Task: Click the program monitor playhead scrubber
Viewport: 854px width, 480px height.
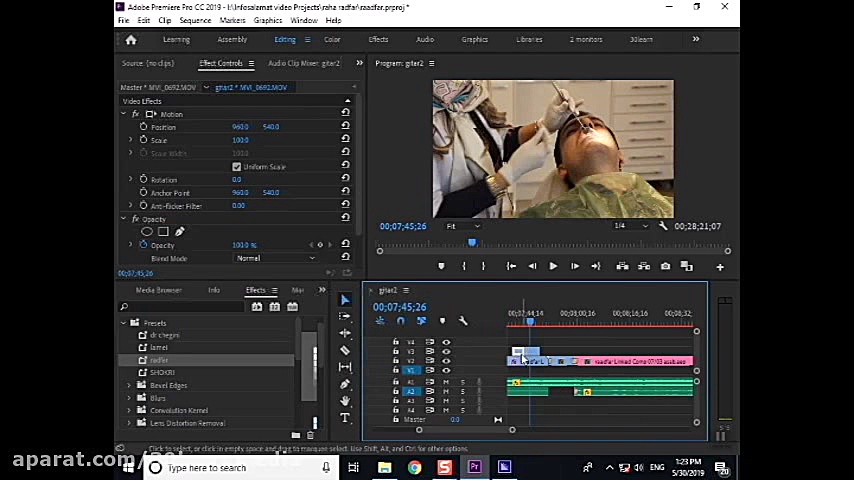Action: coord(472,243)
